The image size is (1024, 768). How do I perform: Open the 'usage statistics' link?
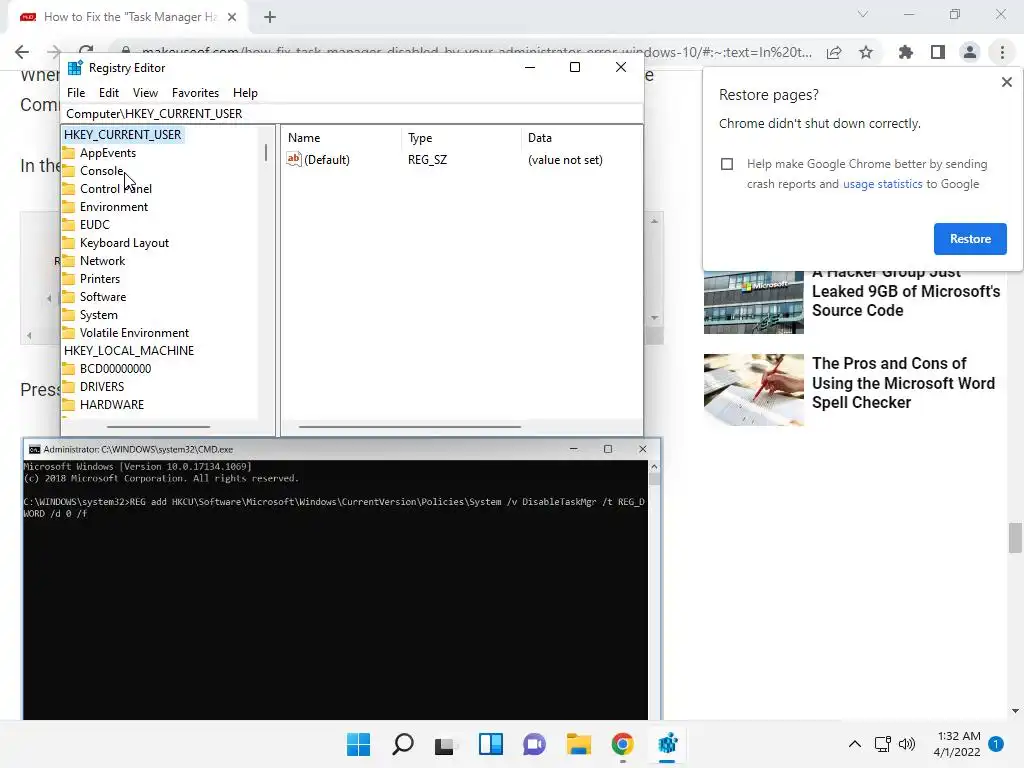coord(882,184)
